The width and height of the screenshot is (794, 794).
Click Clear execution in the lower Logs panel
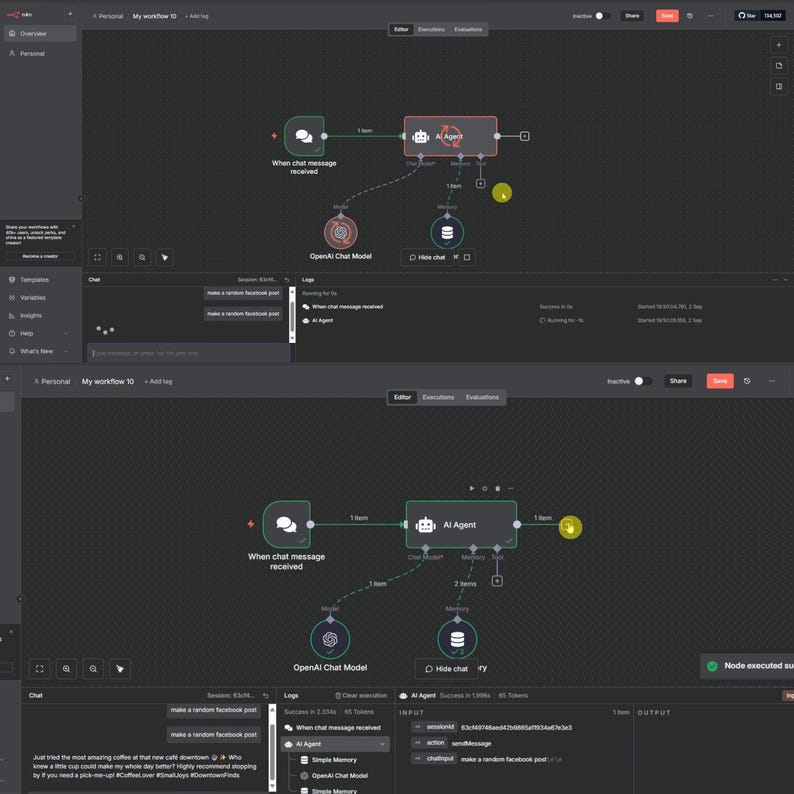(x=361, y=695)
